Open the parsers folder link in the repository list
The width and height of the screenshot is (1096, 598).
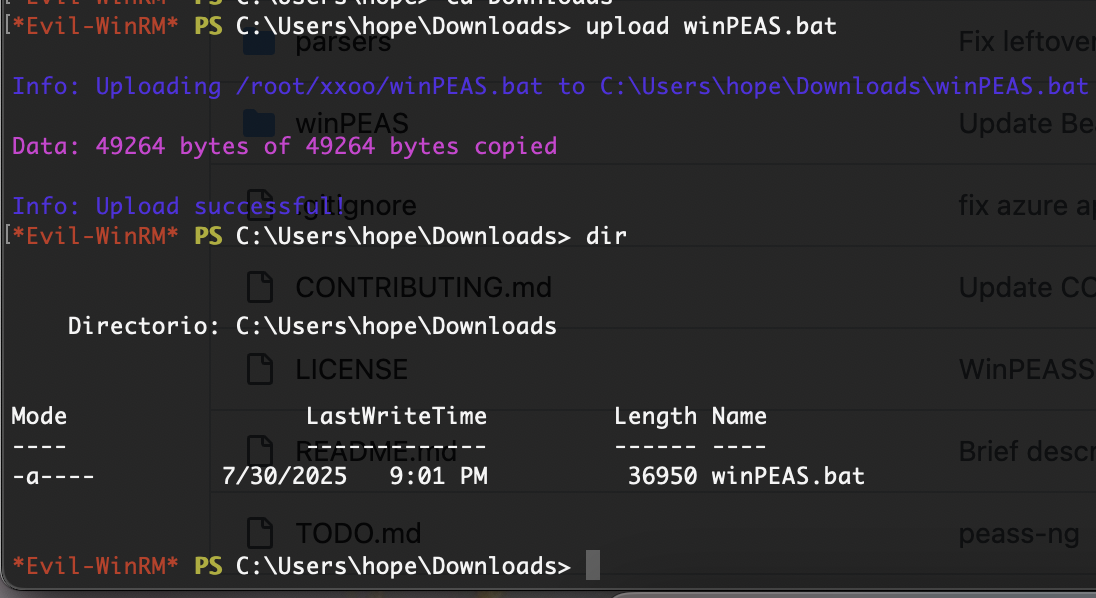(x=343, y=43)
